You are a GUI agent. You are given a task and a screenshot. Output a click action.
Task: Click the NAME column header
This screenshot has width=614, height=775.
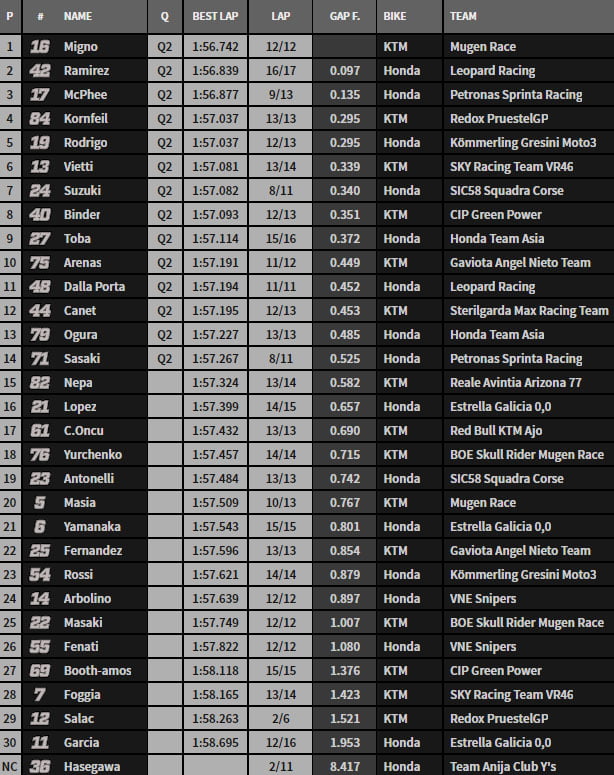(78, 17)
